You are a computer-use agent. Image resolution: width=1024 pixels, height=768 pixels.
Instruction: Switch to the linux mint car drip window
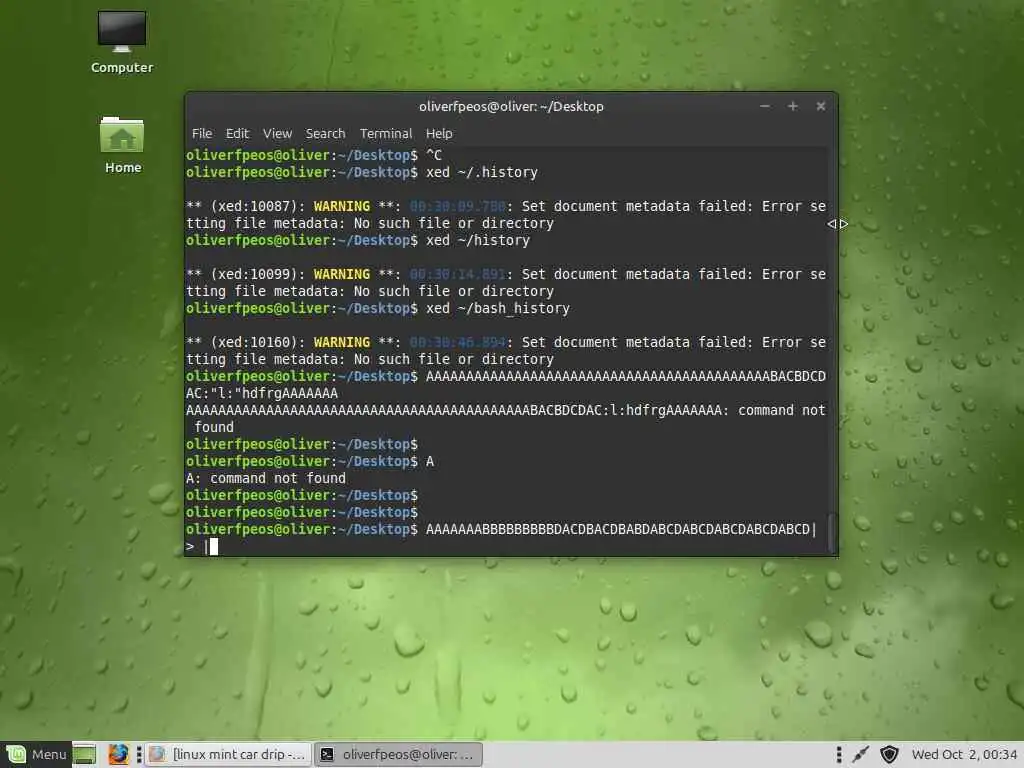click(x=229, y=754)
